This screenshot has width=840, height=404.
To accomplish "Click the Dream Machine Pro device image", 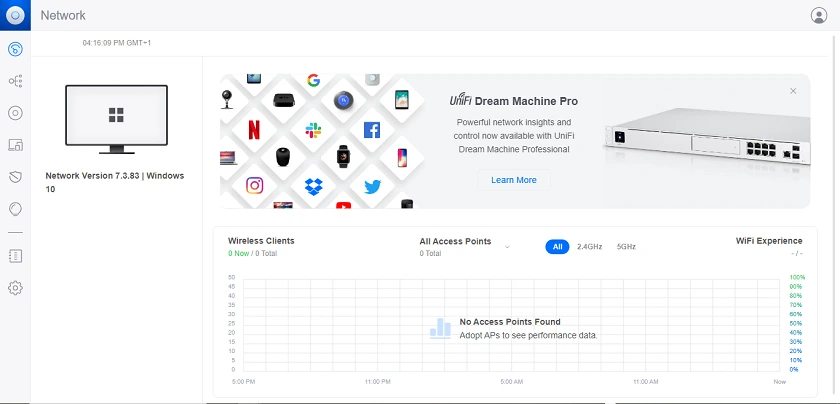I will [707, 138].
